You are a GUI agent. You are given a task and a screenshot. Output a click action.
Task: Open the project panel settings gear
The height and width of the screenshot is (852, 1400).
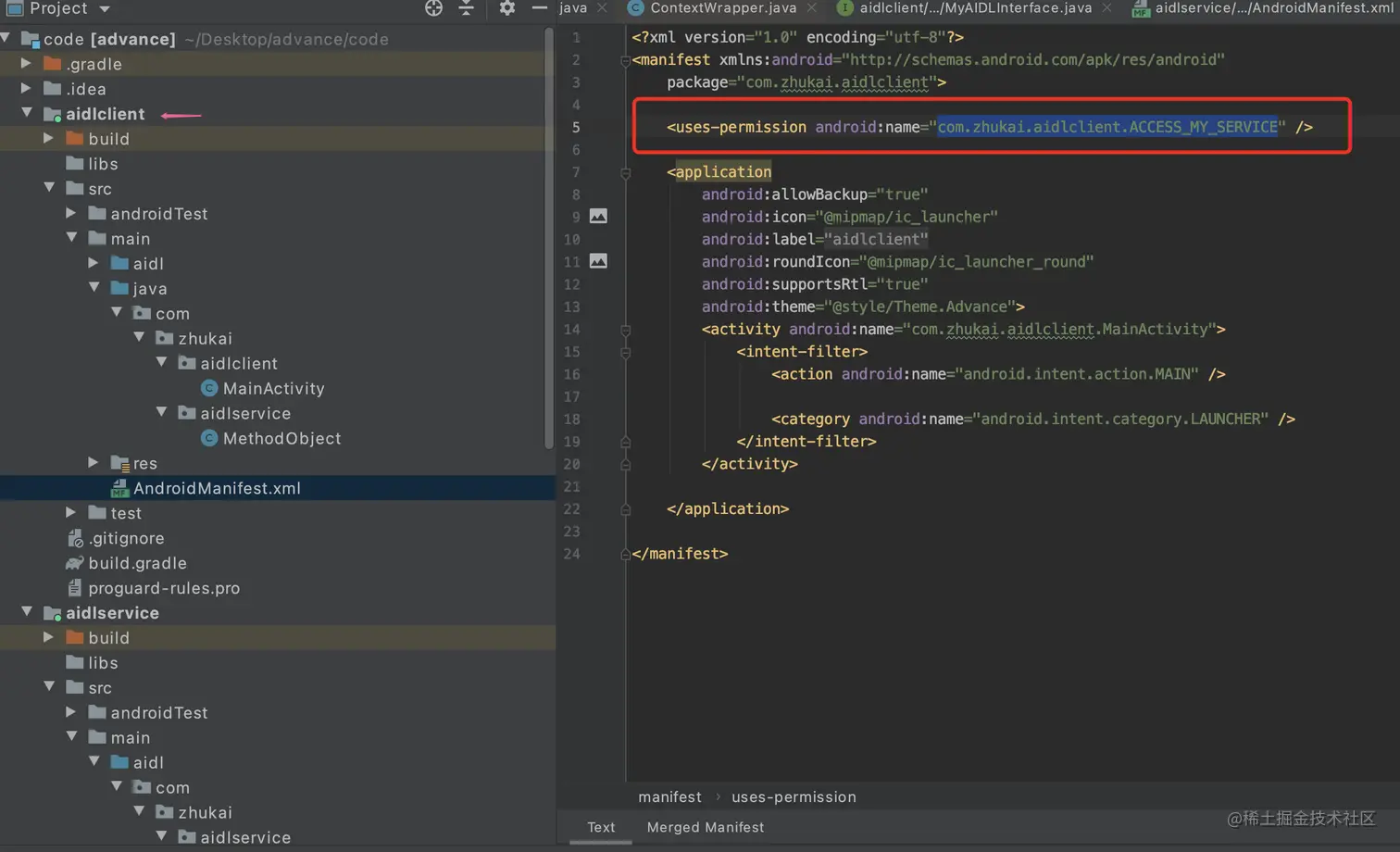click(506, 8)
